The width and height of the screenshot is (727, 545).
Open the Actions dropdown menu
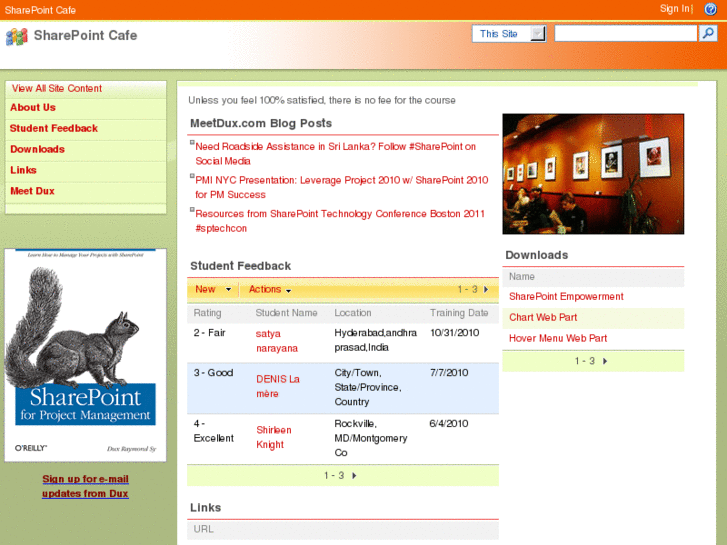[x=270, y=289]
